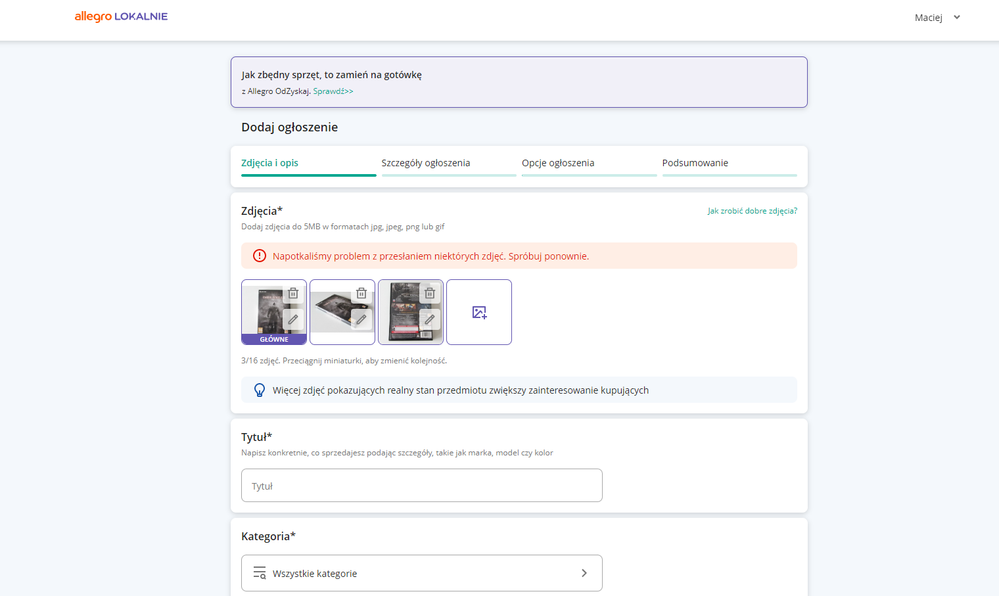Edit the first photo with pencil icon
The width and height of the screenshot is (999, 596).
click(293, 319)
